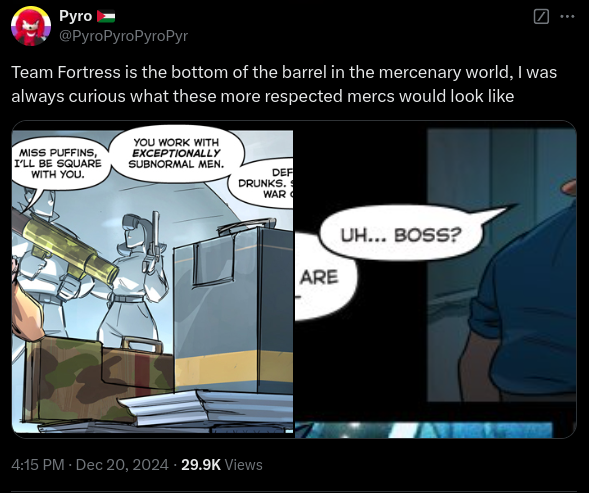Click the yellow-green rocket launcher in the comic
Image resolution: width=589 pixels, height=493 pixels.
[x=65, y=246]
